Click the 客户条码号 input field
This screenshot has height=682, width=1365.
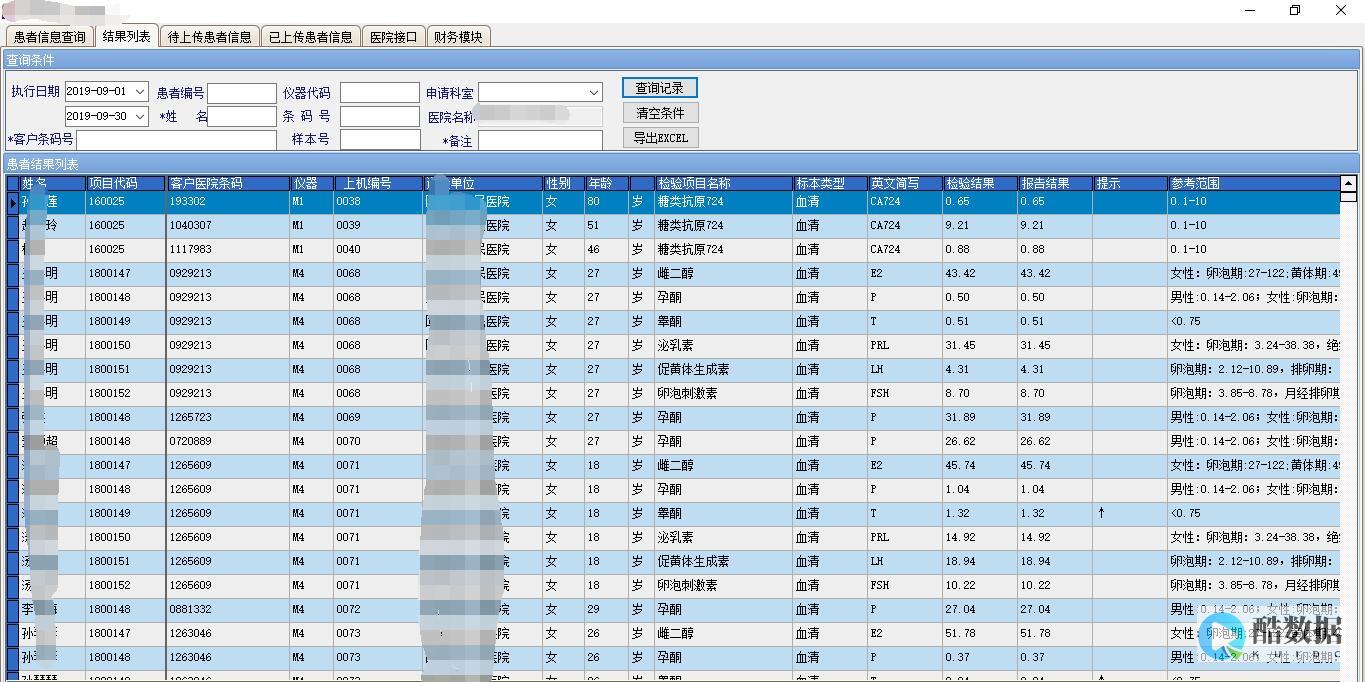pyautogui.click(x=176, y=140)
